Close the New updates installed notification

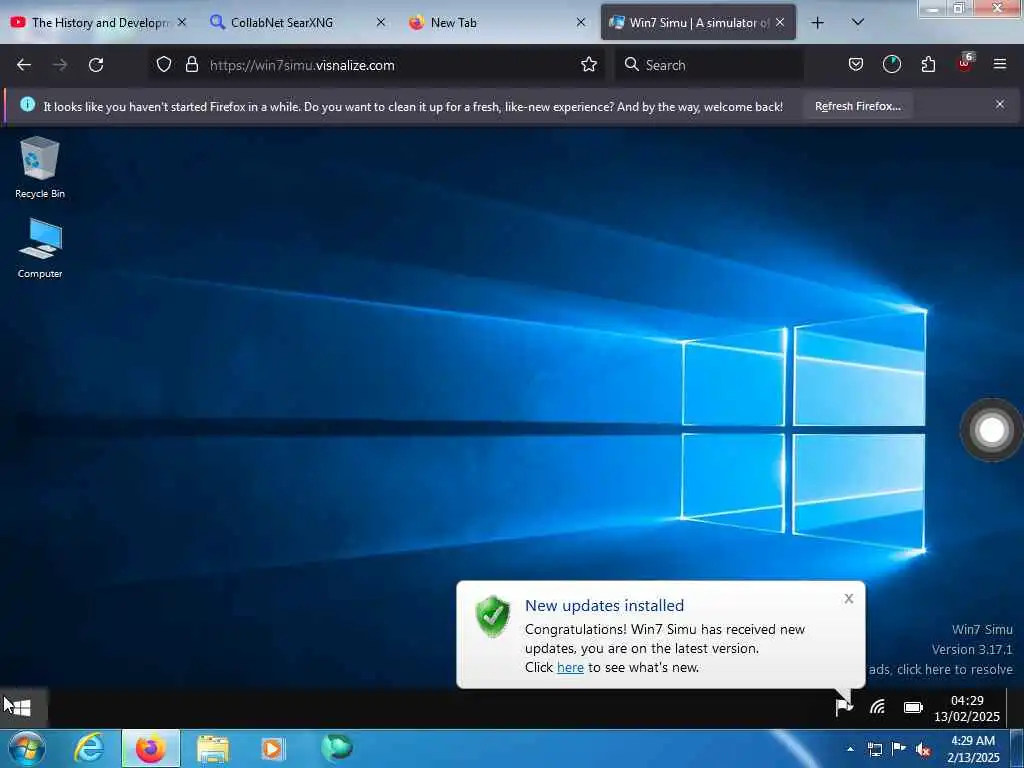coord(848,598)
